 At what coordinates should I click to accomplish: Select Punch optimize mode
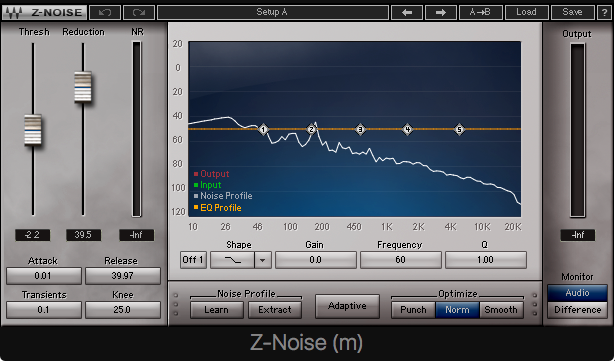tap(413, 310)
